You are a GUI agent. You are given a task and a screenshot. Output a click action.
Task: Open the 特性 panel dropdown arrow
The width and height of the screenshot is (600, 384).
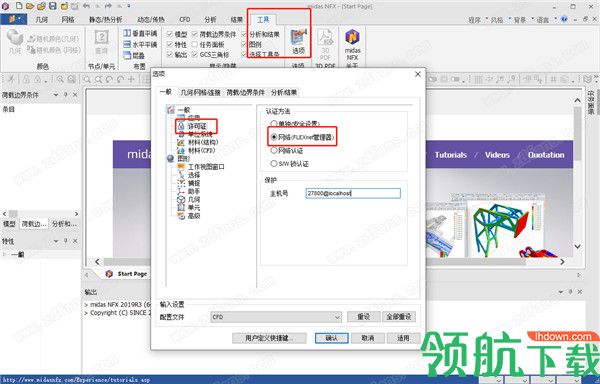[x=56, y=241]
